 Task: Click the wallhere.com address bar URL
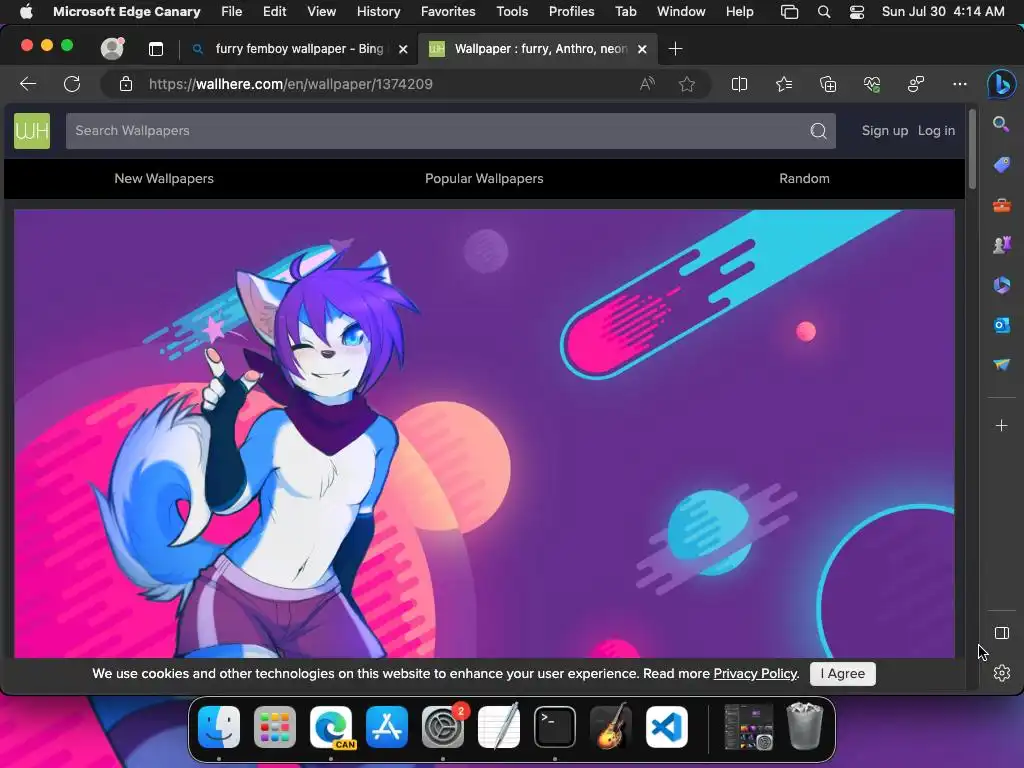pyautogui.click(x=291, y=84)
